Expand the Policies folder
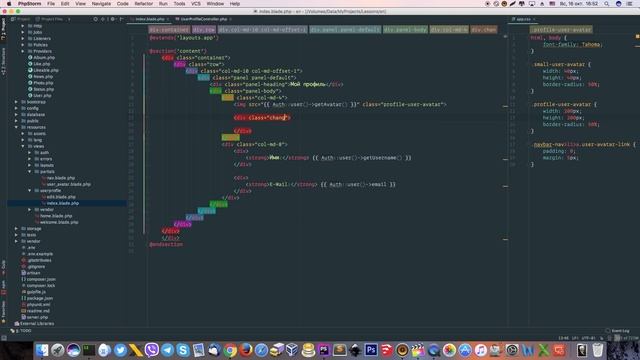Screen dimensions: 640x360 pyautogui.click(x=23, y=45)
